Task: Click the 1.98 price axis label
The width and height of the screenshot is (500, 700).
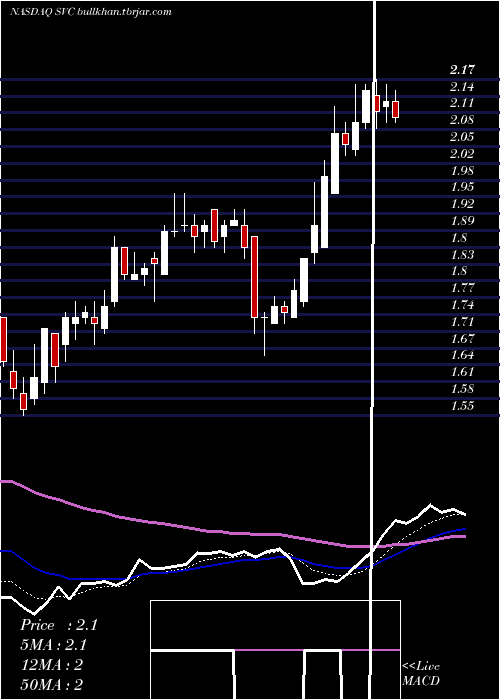Action: tap(462, 171)
